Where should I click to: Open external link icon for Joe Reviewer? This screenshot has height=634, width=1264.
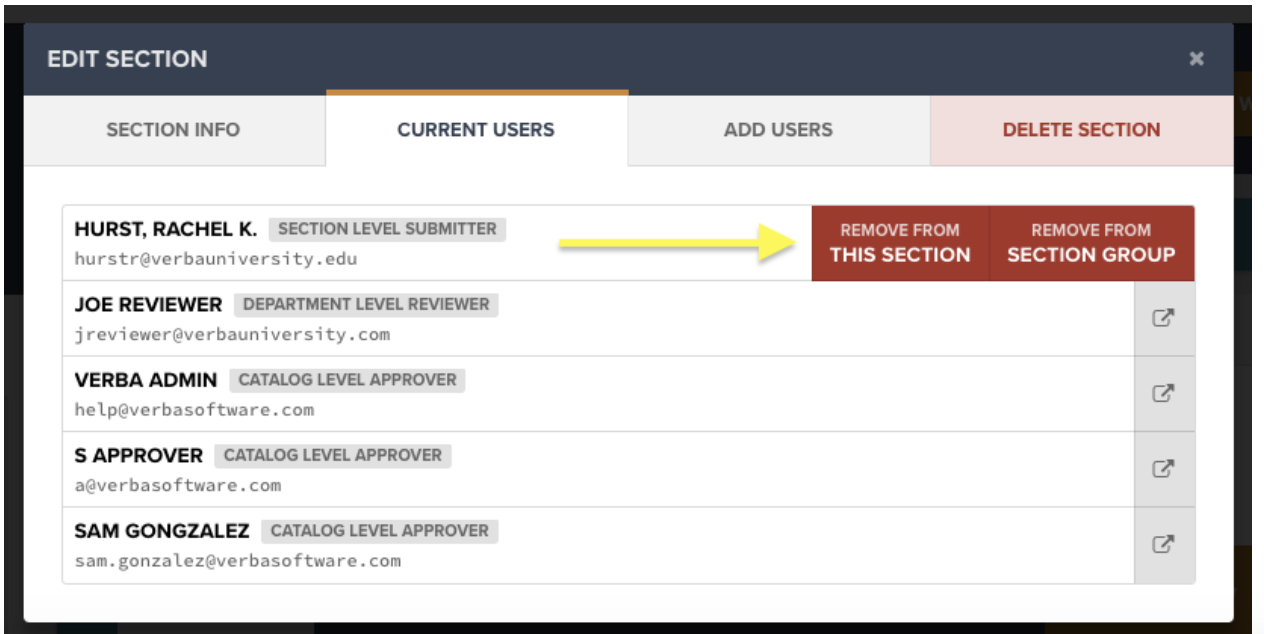pyautogui.click(x=1164, y=319)
